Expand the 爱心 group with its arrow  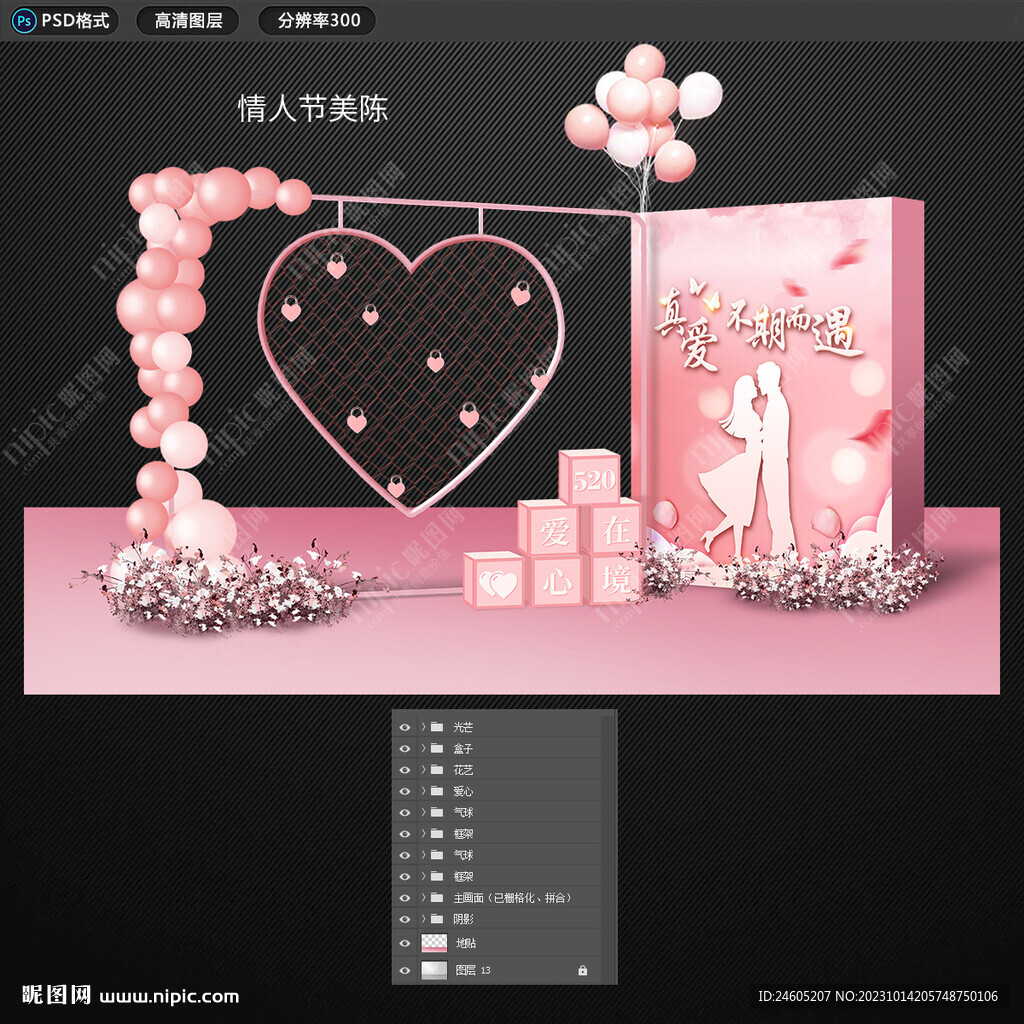click(423, 791)
